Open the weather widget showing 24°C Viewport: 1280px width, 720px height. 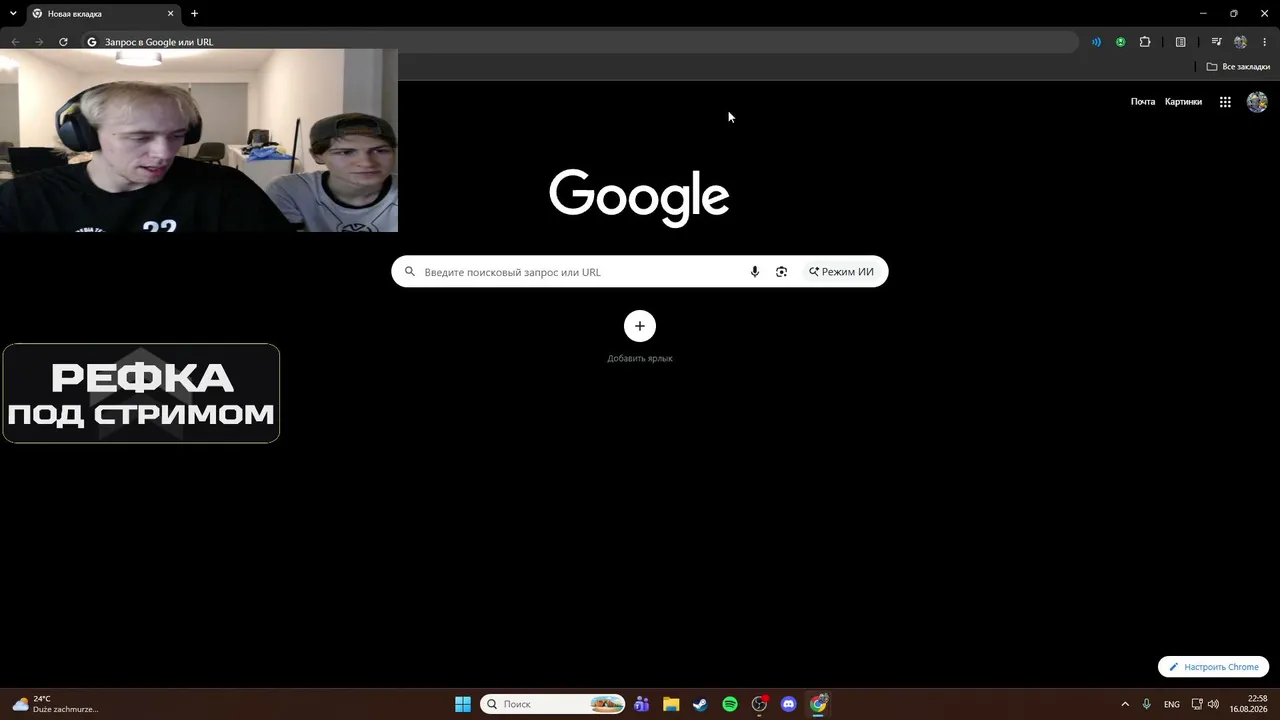tap(56, 704)
